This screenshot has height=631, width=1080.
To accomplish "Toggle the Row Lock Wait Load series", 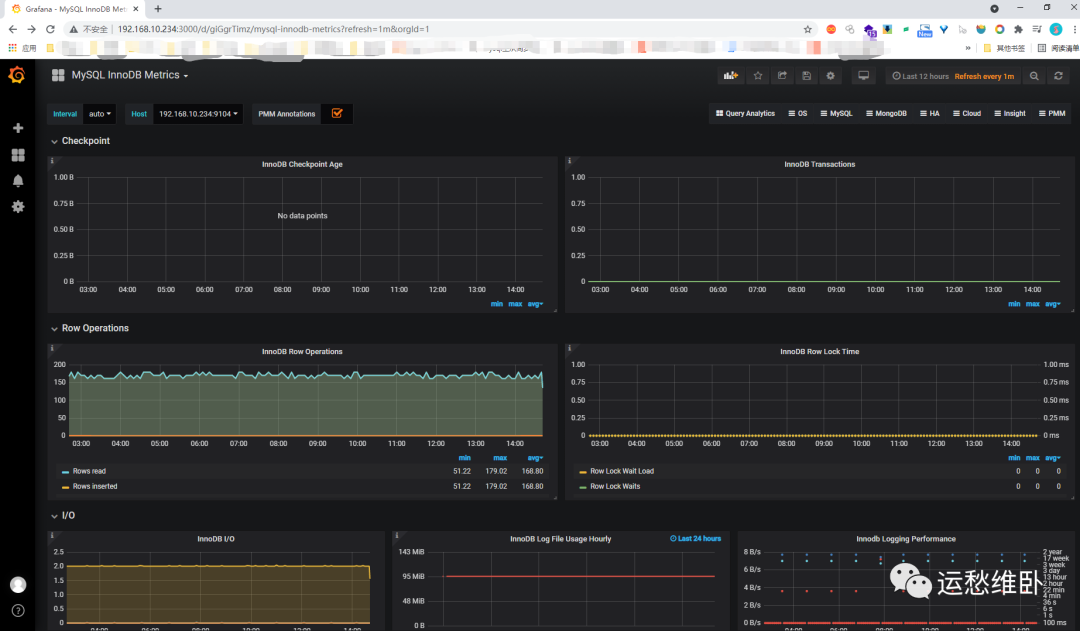I will click(x=622, y=471).
